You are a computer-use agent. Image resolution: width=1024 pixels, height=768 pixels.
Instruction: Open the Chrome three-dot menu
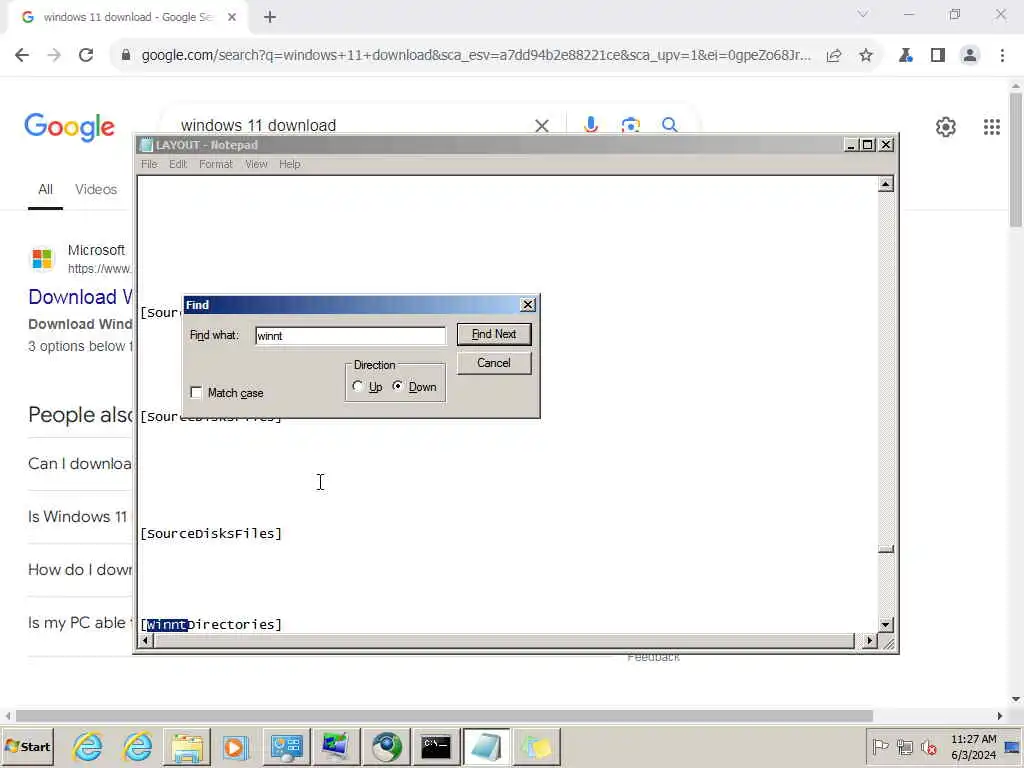point(1002,56)
